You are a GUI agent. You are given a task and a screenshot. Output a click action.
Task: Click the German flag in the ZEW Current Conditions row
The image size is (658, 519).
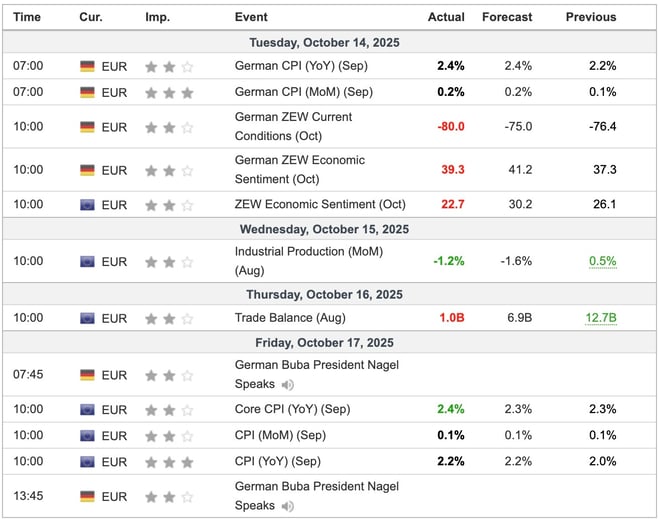pos(89,127)
